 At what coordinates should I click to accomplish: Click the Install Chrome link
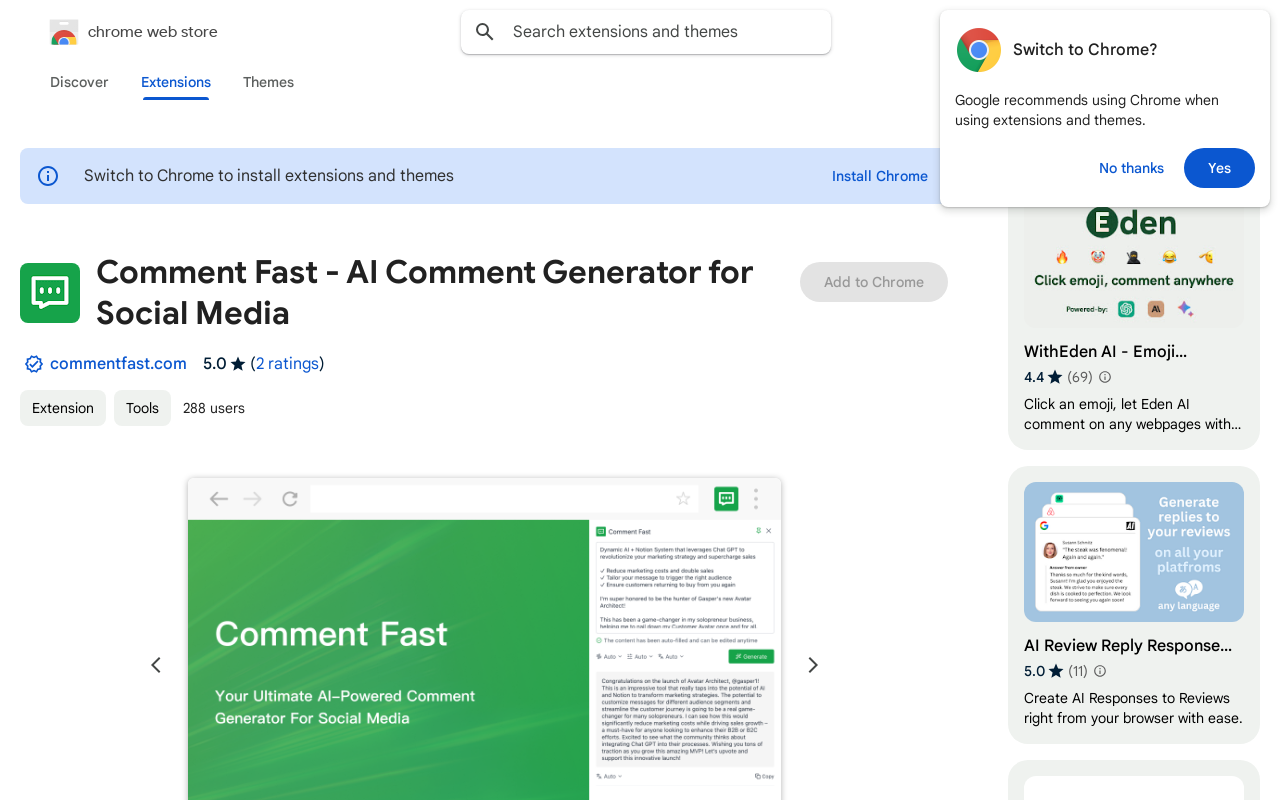(x=879, y=176)
